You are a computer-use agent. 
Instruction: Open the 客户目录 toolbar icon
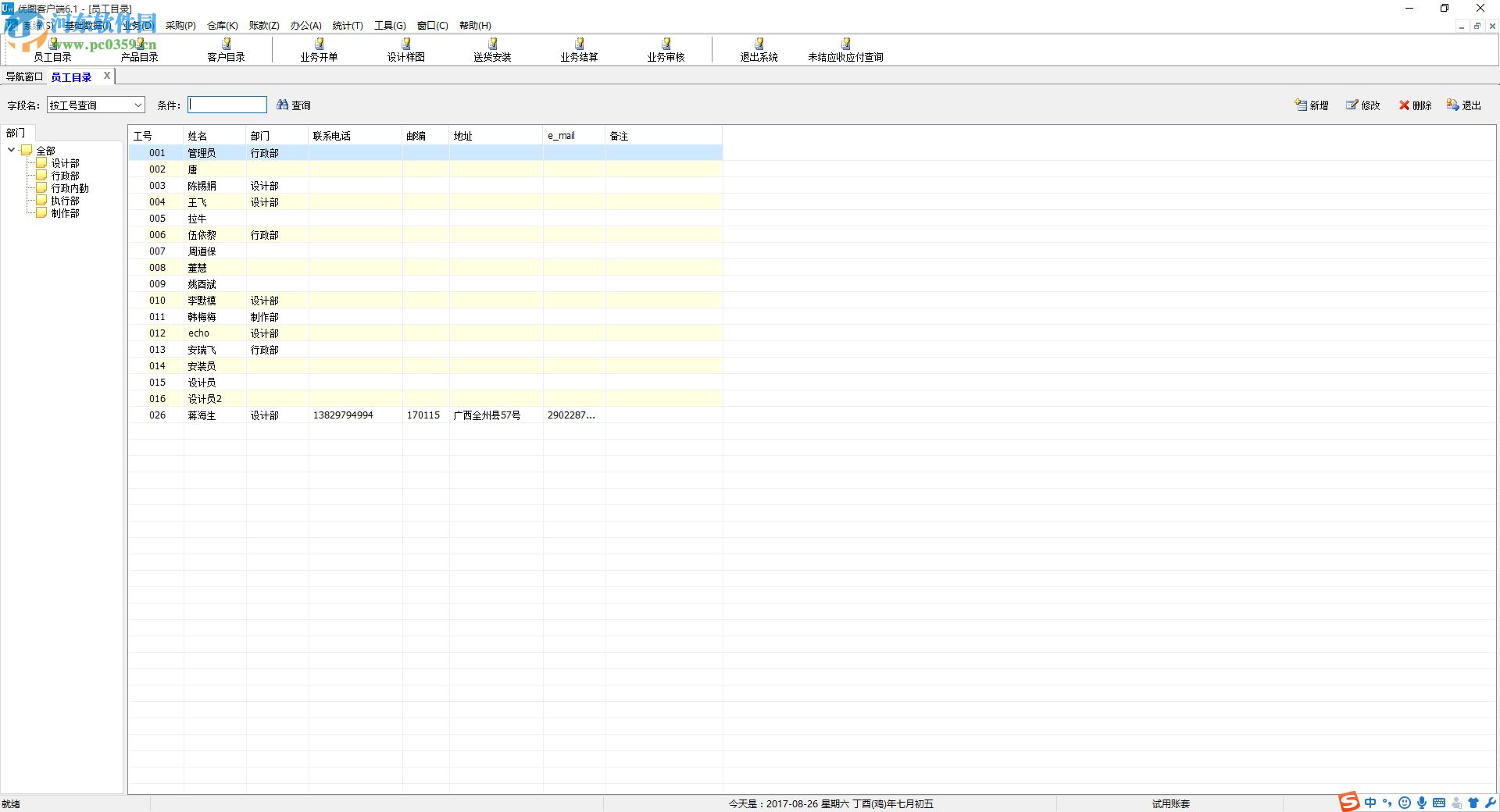[x=226, y=50]
